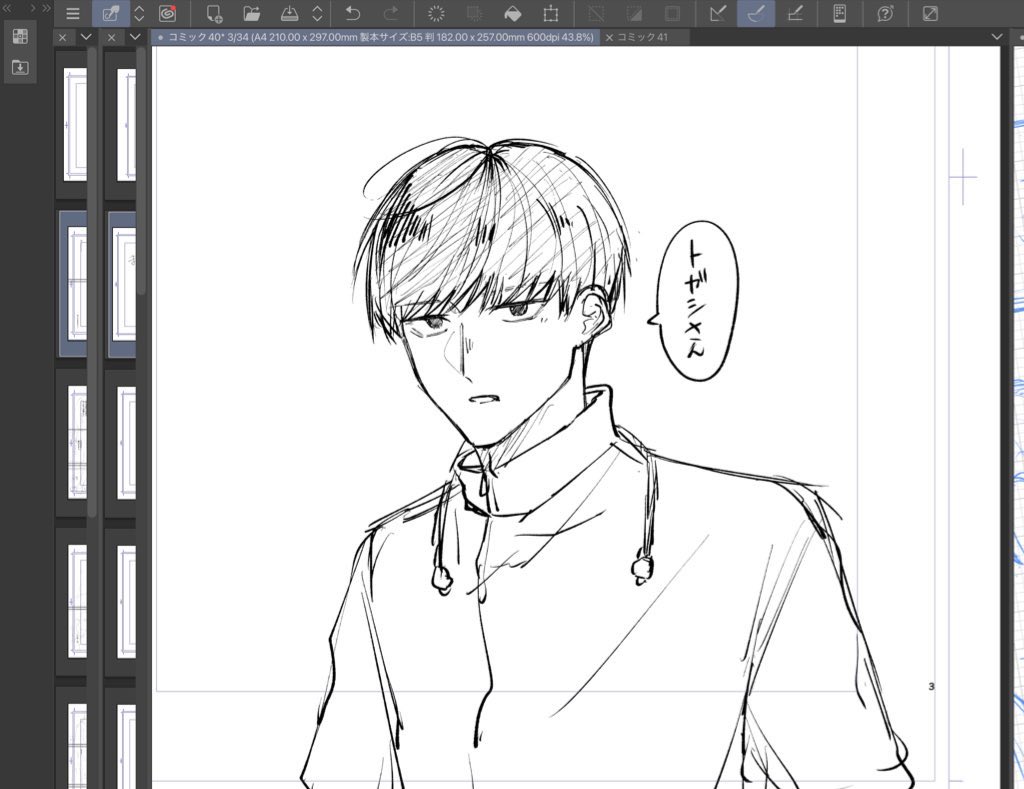Open the stepper arrows beside Save icon

tap(317, 14)
